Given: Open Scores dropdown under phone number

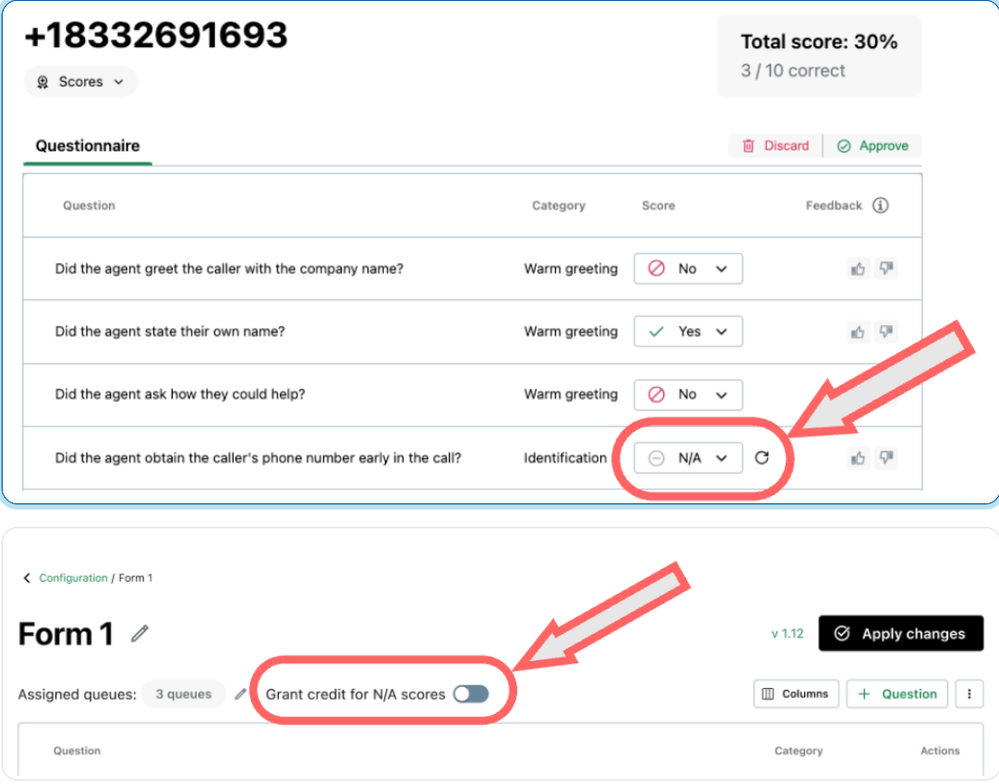Looking at the screenshot, I should coord(81,82).
